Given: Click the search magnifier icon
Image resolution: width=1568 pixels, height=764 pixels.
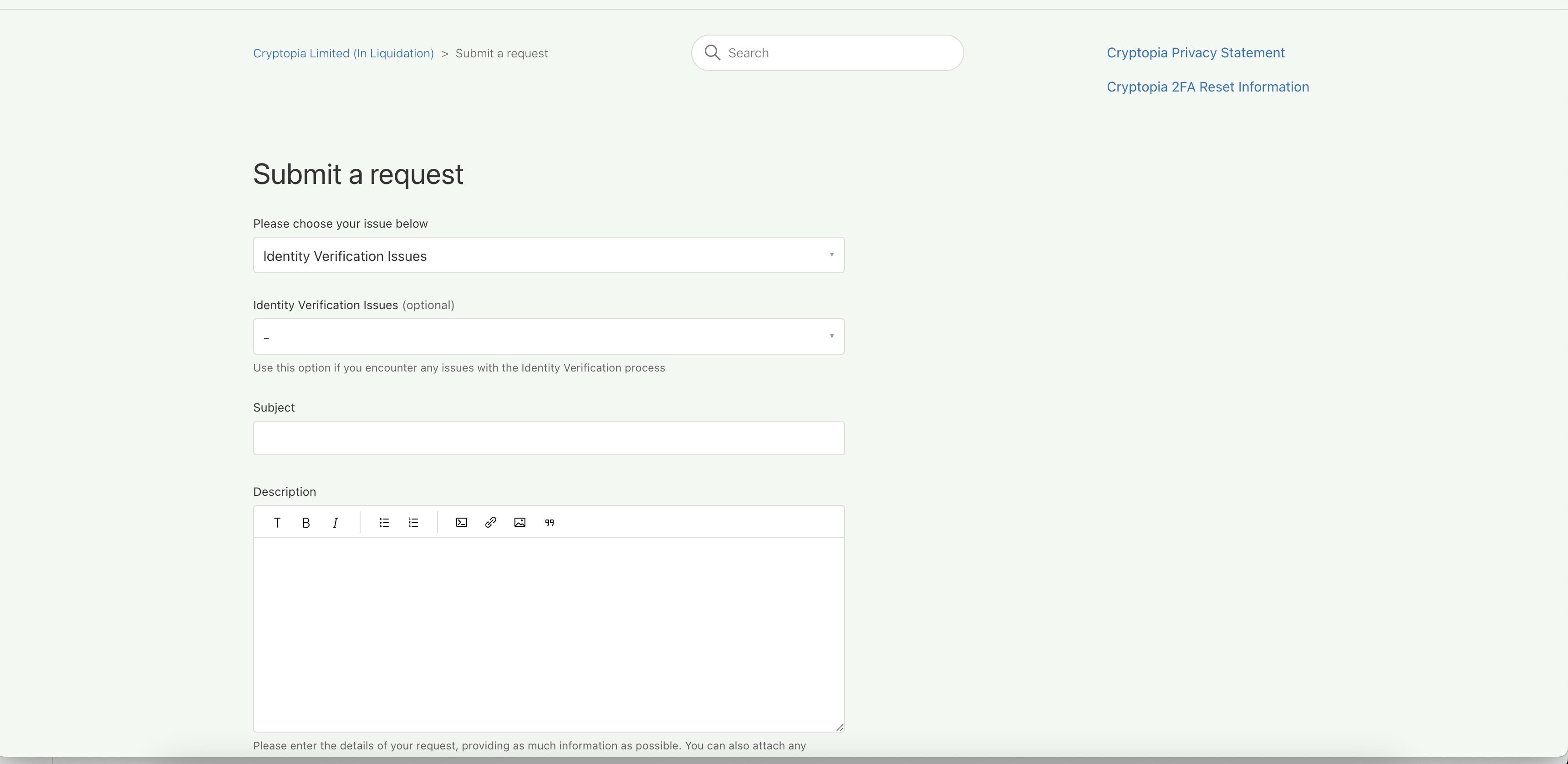Looking at the screenshot, I should (712, 53).
